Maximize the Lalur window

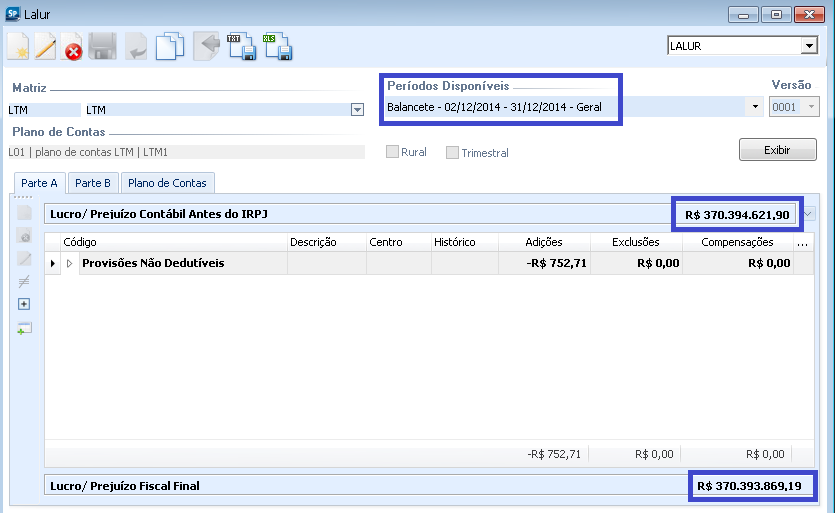pyautogui.click(x=776, y=14)
